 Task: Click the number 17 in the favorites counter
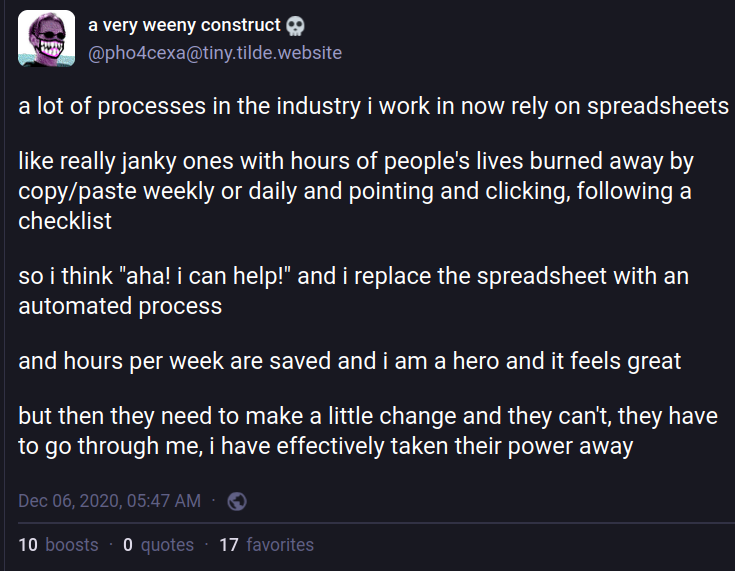pos(229,545)
